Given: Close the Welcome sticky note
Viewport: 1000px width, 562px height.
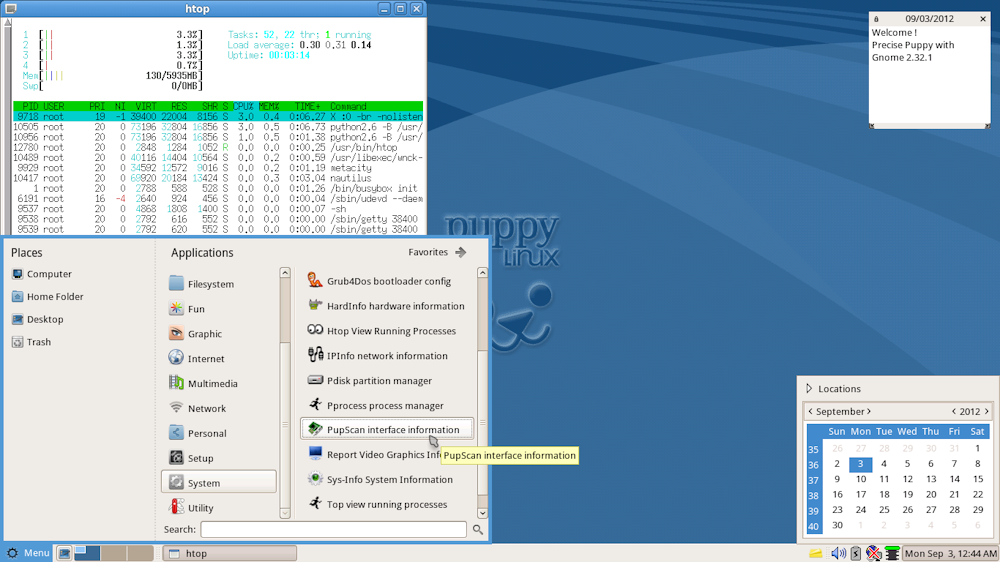Looking at the screenshot, I should click(x=983, y=19).
